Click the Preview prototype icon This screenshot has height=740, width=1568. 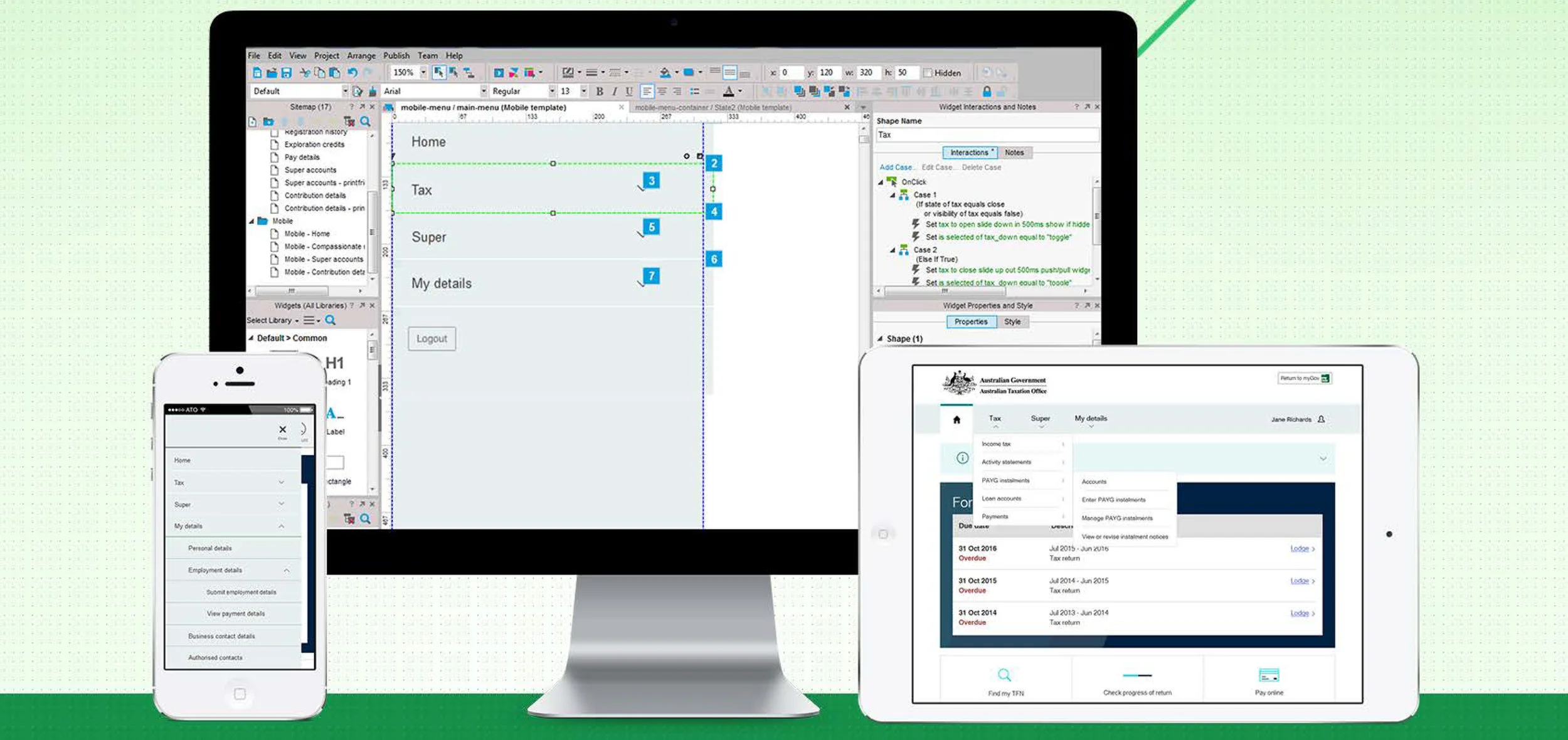pyautogui.click(x=499, y=73)
